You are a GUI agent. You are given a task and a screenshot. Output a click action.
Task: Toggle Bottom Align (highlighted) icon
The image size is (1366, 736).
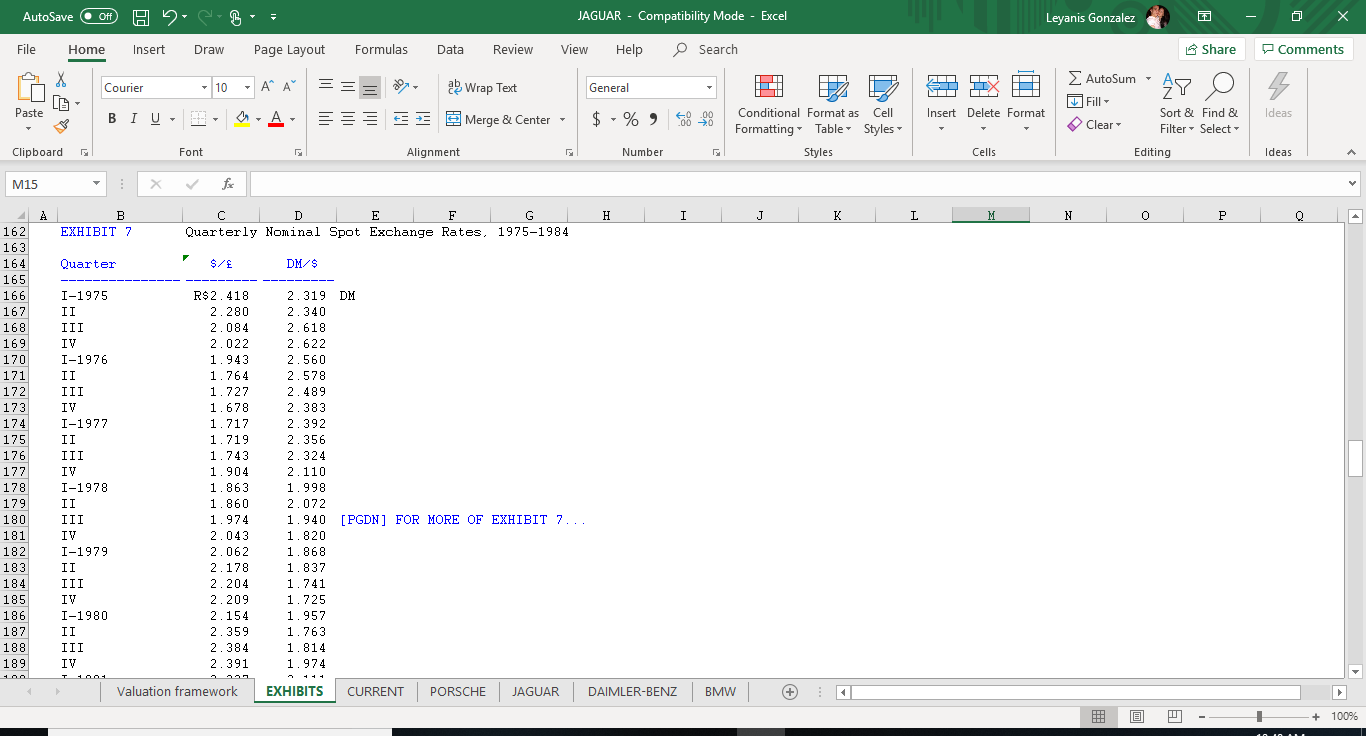pyautogui.click(x=370, y=88)
